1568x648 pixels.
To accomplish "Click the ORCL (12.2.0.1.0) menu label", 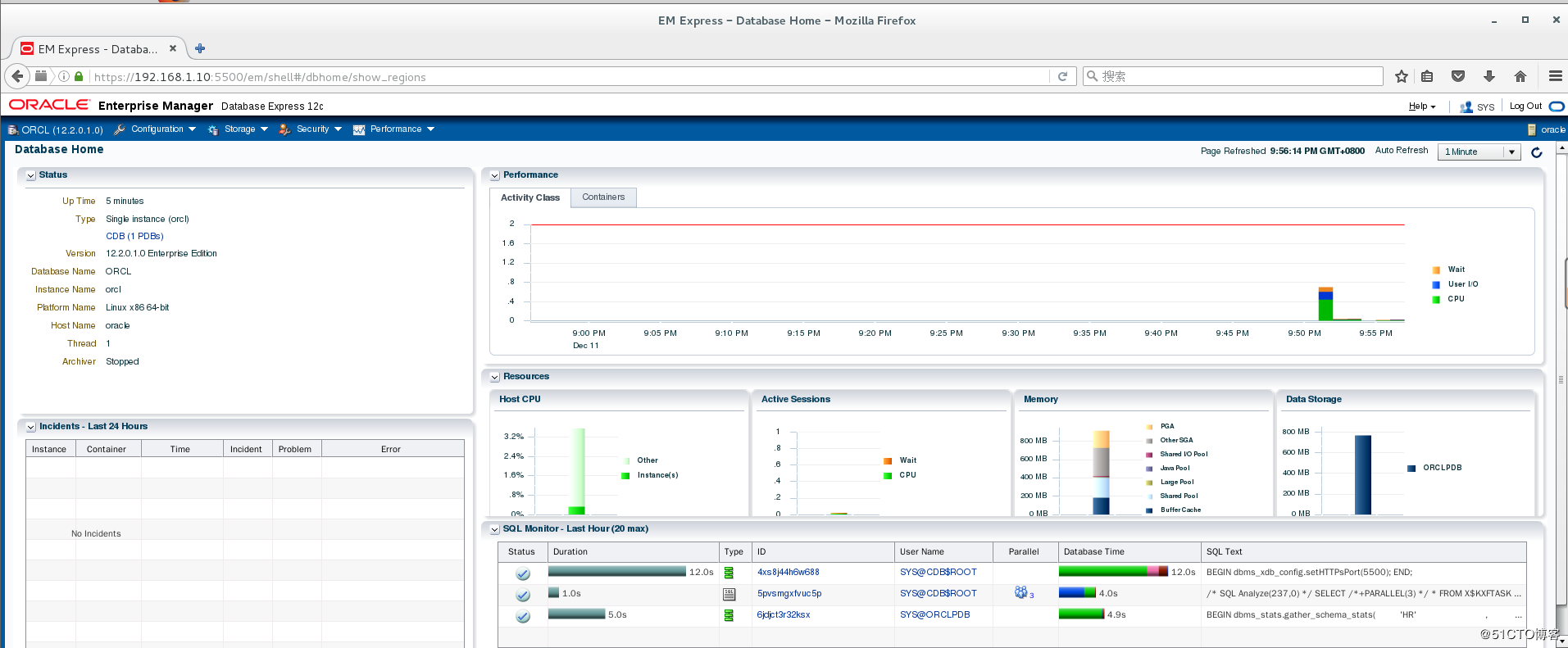I will click(62, 129).
